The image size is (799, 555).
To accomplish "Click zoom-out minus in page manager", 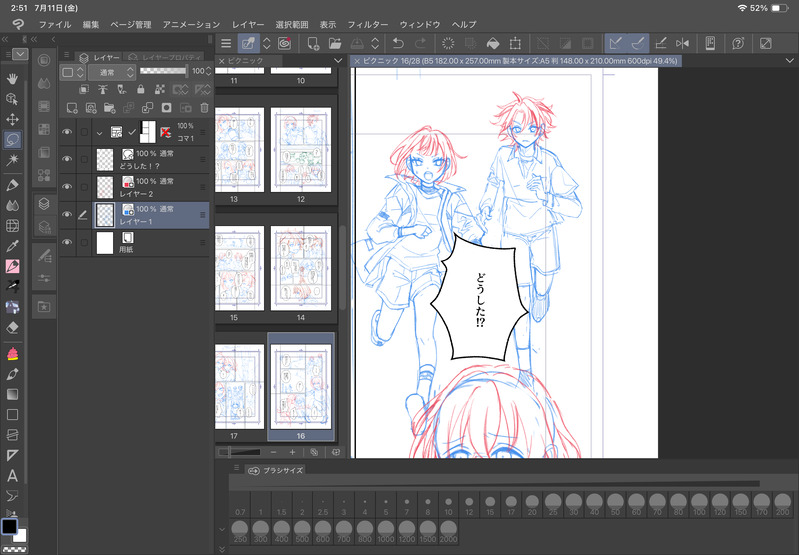I will (x=274, y=452).
